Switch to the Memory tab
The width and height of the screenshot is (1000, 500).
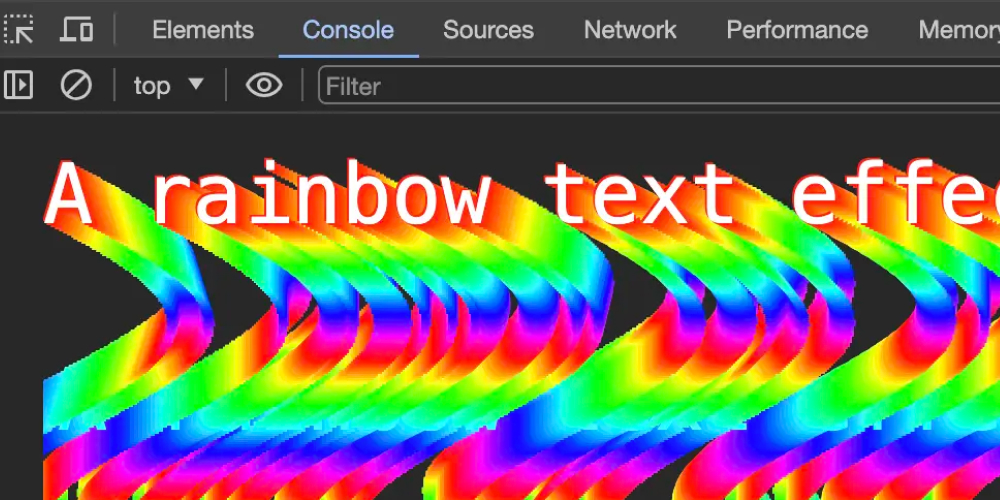tap(958, 30)
